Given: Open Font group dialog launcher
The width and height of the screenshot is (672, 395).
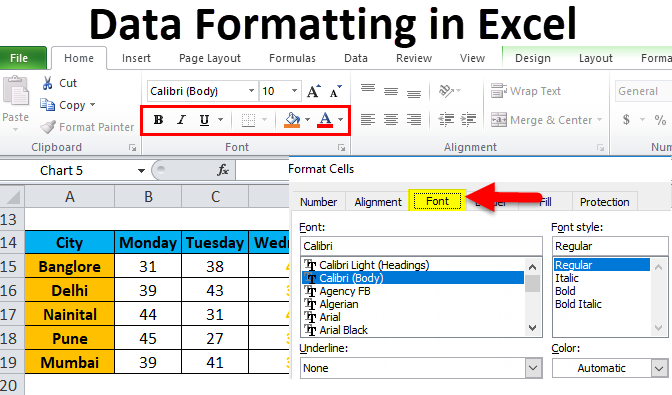Looking at the screenshot, I should (342, 148).
